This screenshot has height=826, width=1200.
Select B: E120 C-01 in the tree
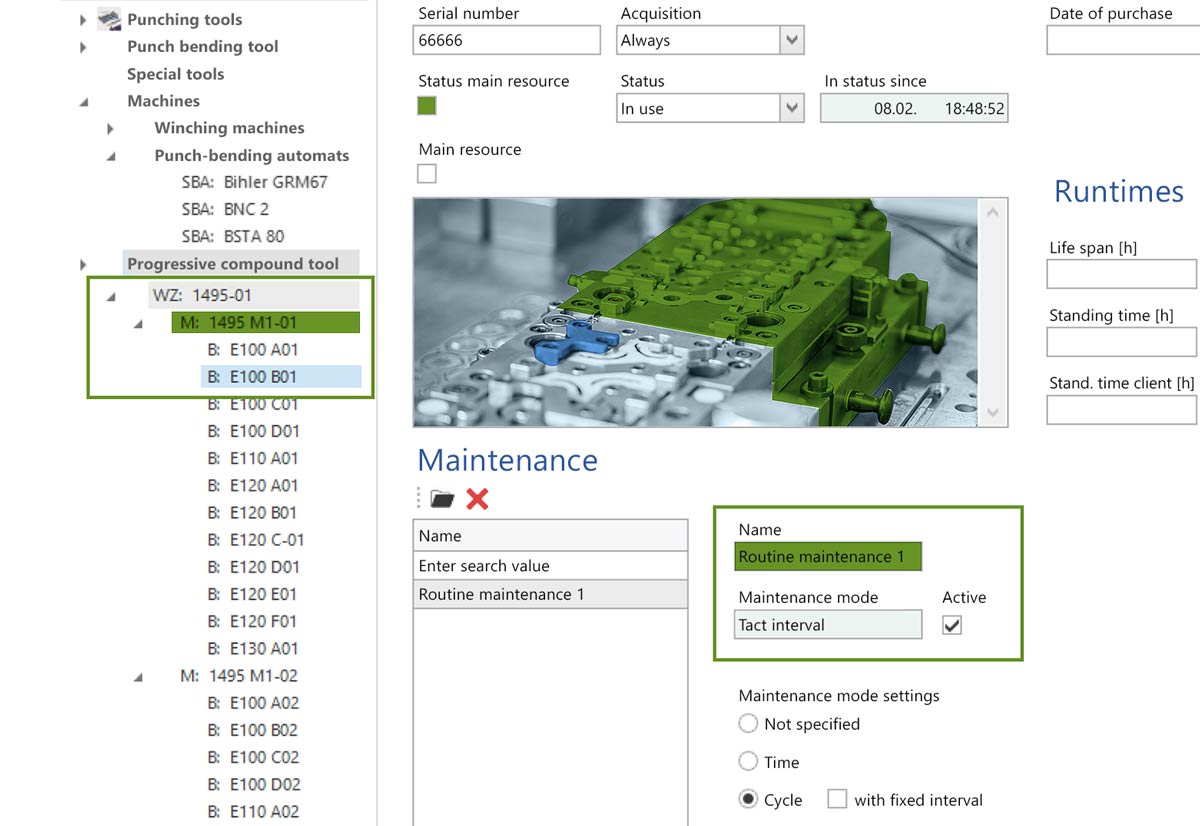pyautogui.click(x=255, y=539)
